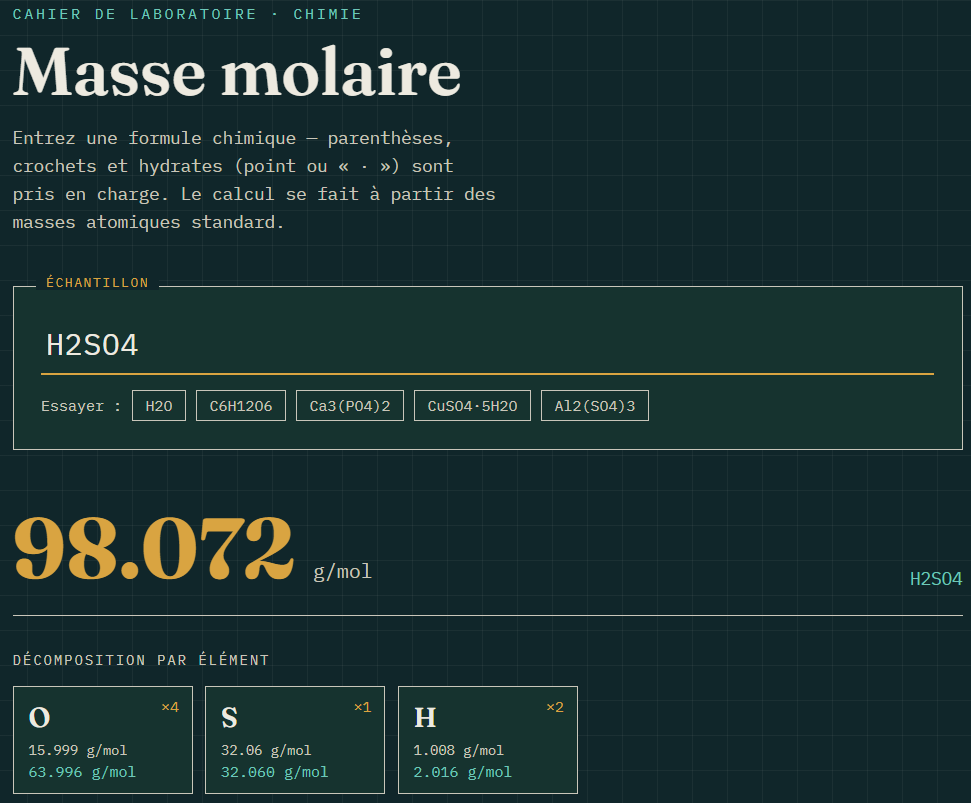Select the C6H12O6 example chip
971x803 pixels.
point(241,406)
